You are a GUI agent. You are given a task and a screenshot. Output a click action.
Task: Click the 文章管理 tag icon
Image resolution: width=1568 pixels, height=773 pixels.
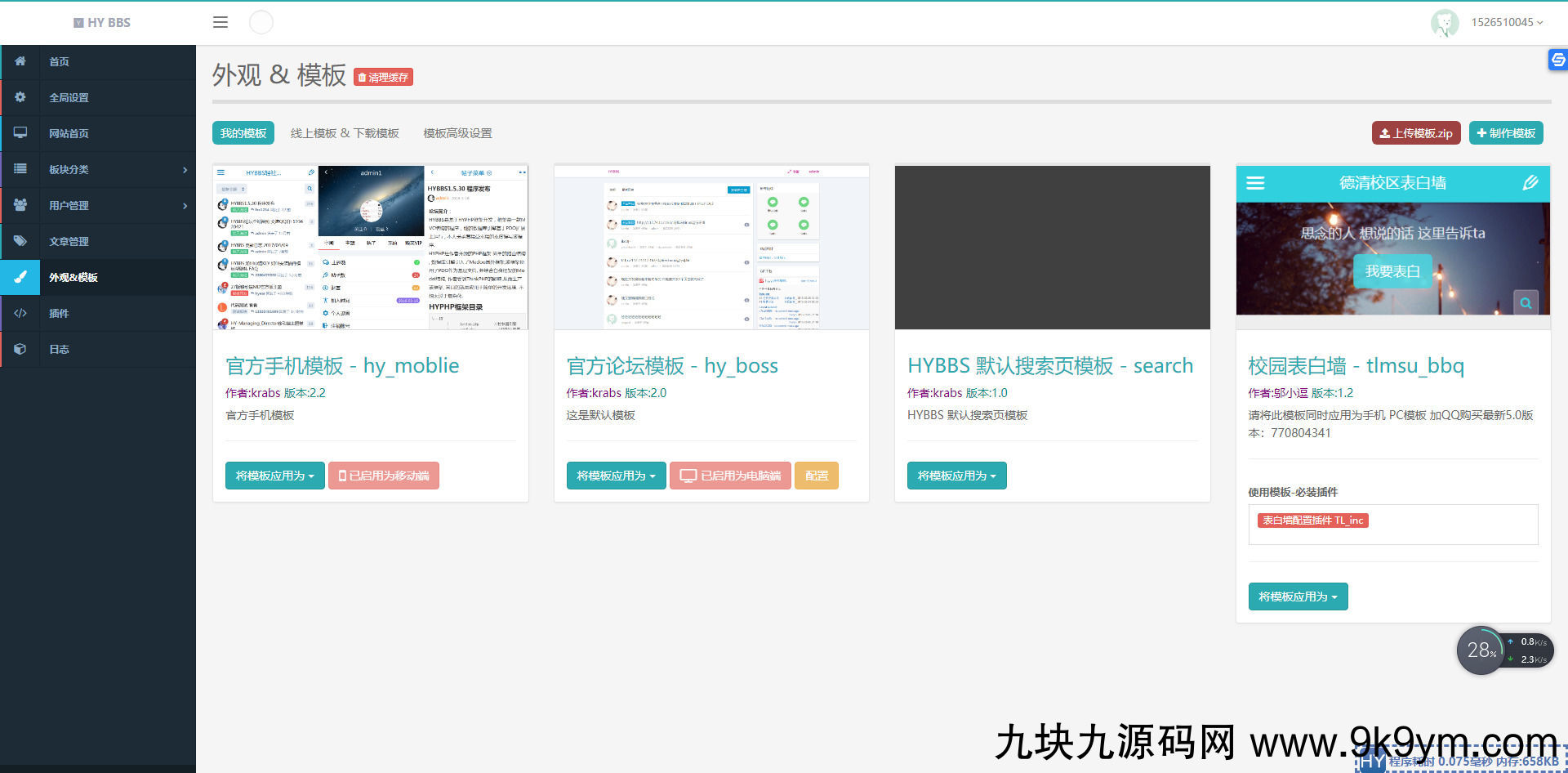click(x=20, y=241)
